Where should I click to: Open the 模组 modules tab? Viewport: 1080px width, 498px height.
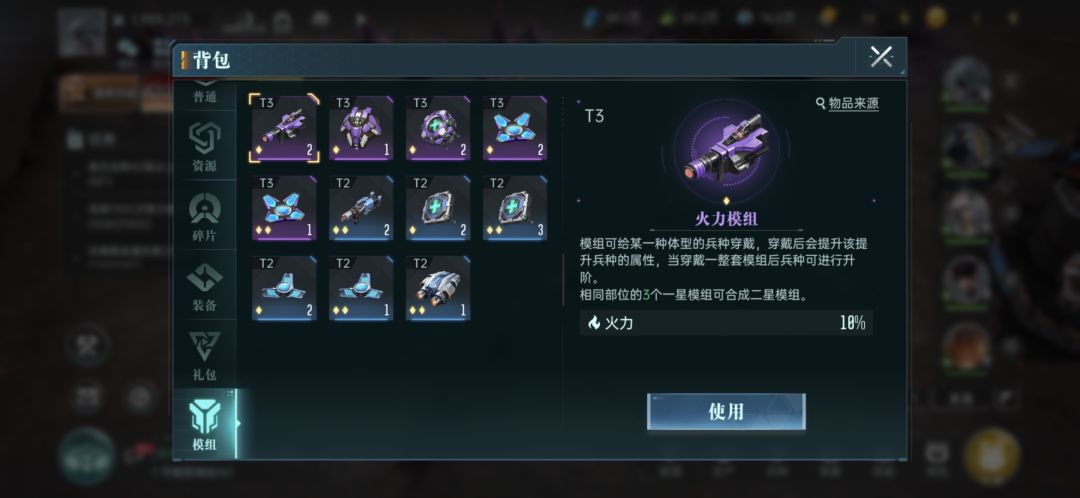(205, 424)
